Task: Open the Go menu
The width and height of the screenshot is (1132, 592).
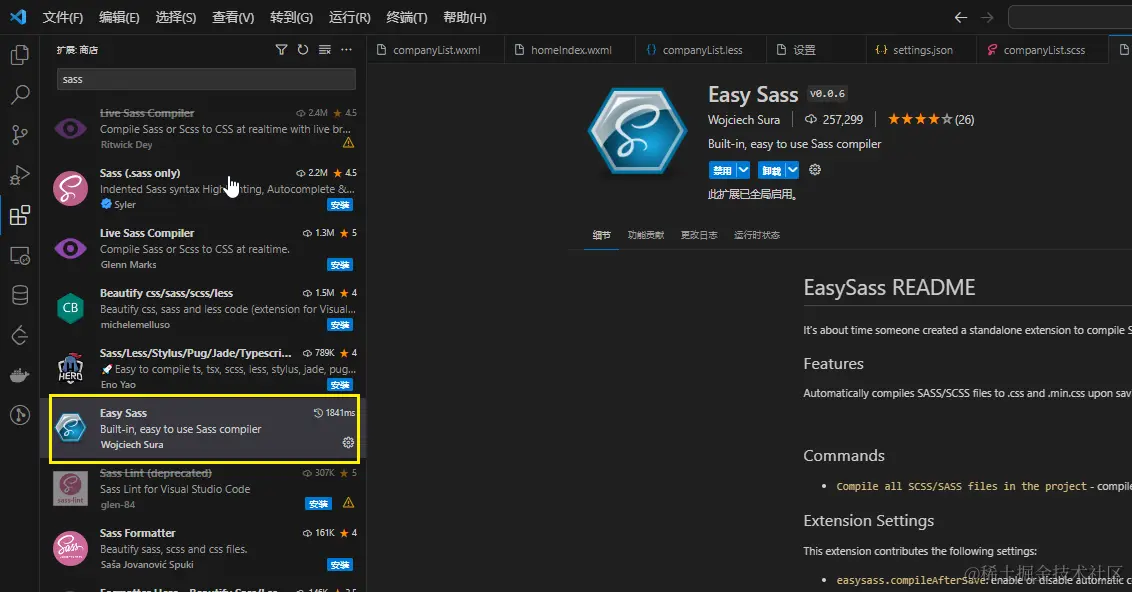Action: [291, 17]
